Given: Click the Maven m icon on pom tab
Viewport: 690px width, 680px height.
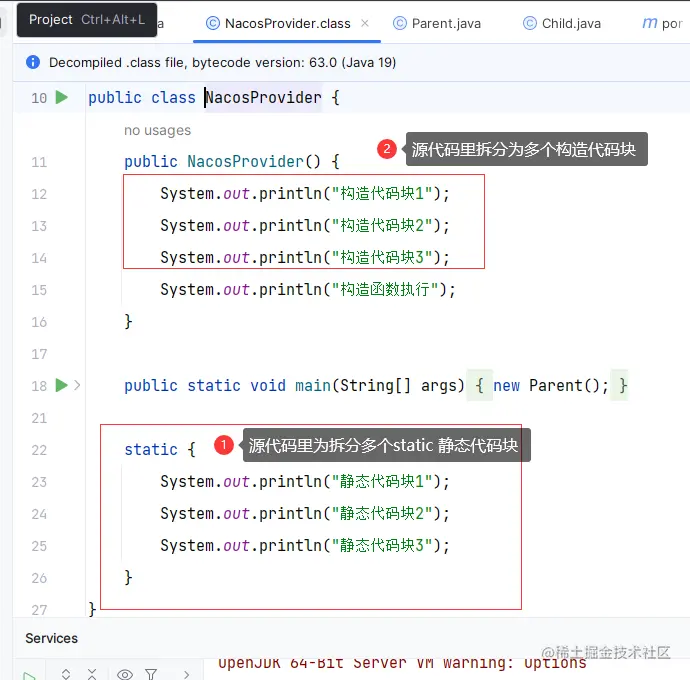Looking at the screenshot, I should click(650, 22).
